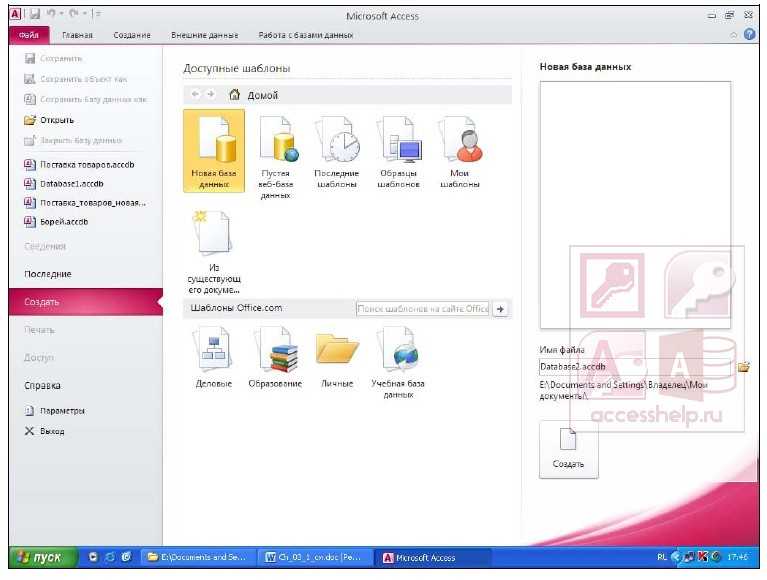This screenshot has height=580, width=767.
Task: Switch to the Главная ribbon tab
Action: pos(77,35)
